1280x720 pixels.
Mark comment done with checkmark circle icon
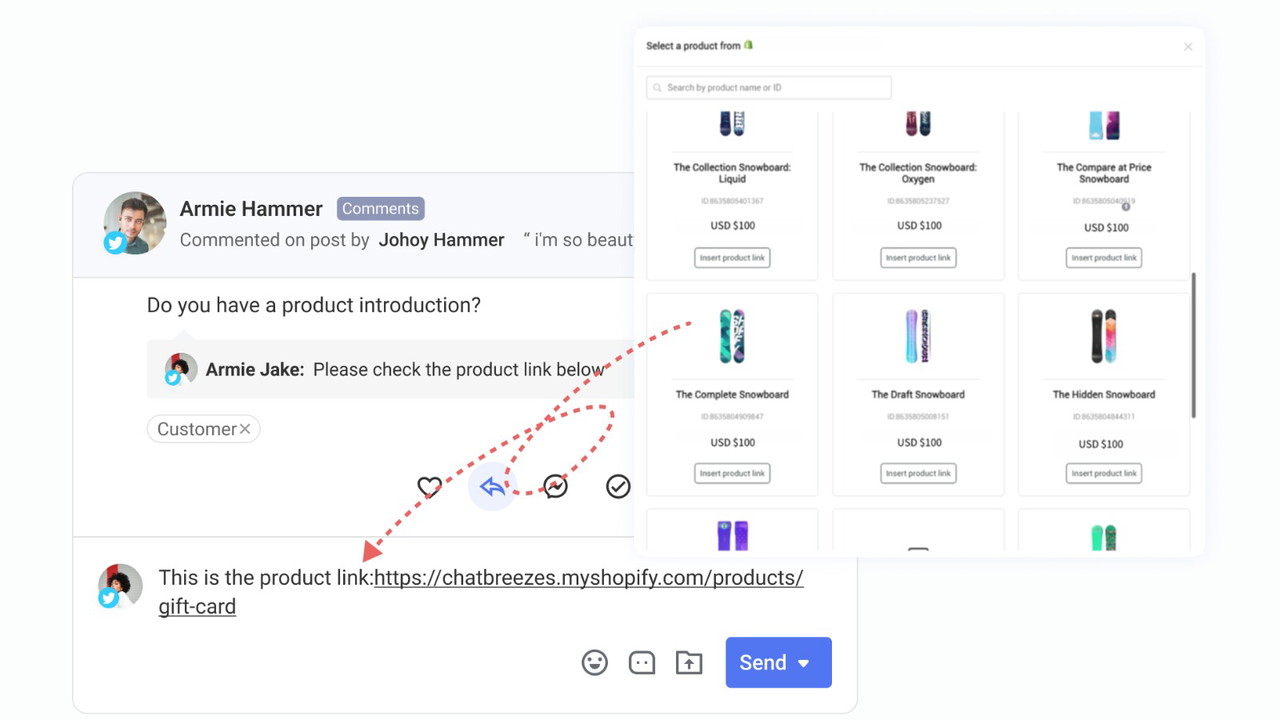tap(618, 487)
